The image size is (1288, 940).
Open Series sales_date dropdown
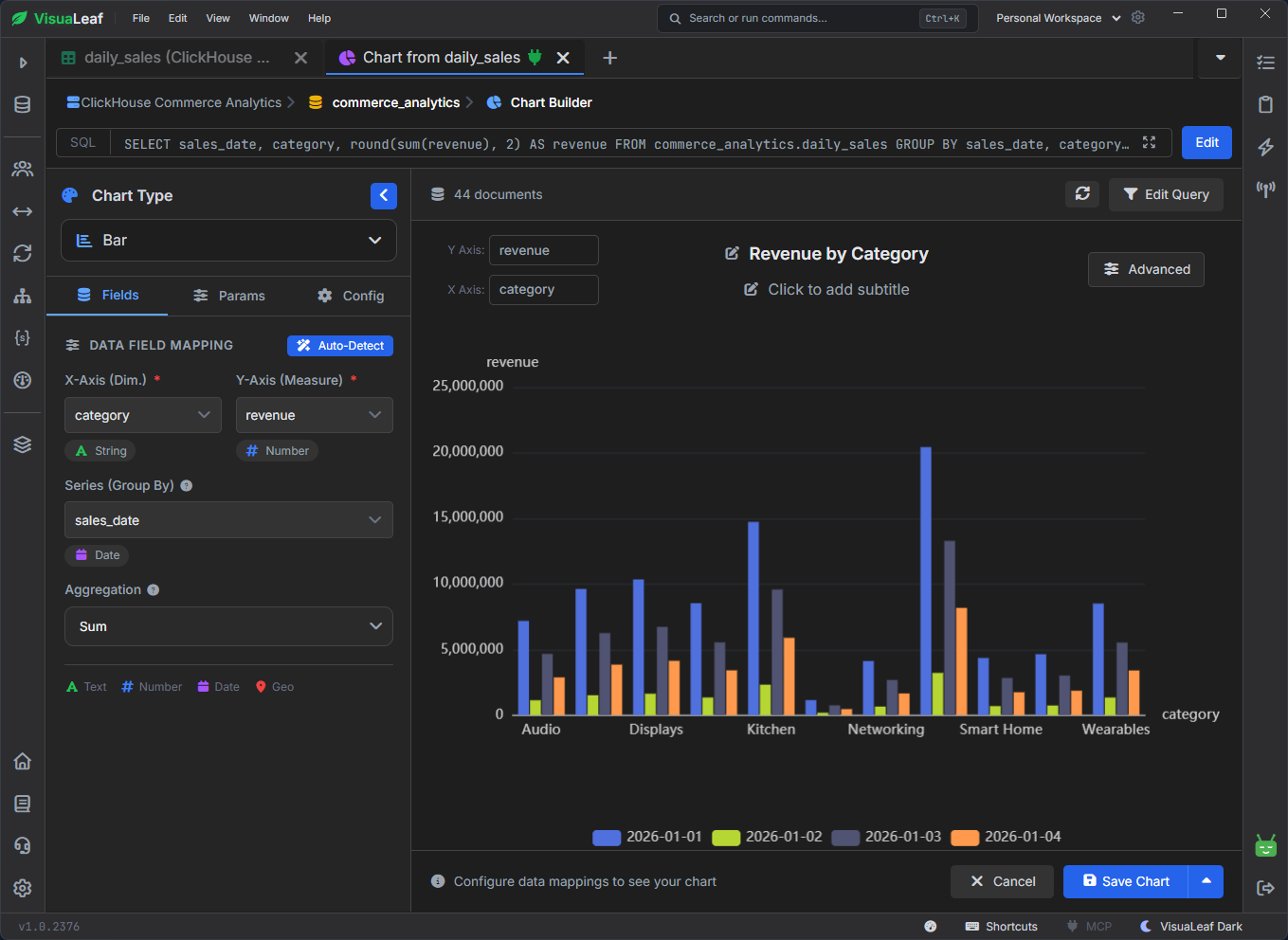coord(228,520)
